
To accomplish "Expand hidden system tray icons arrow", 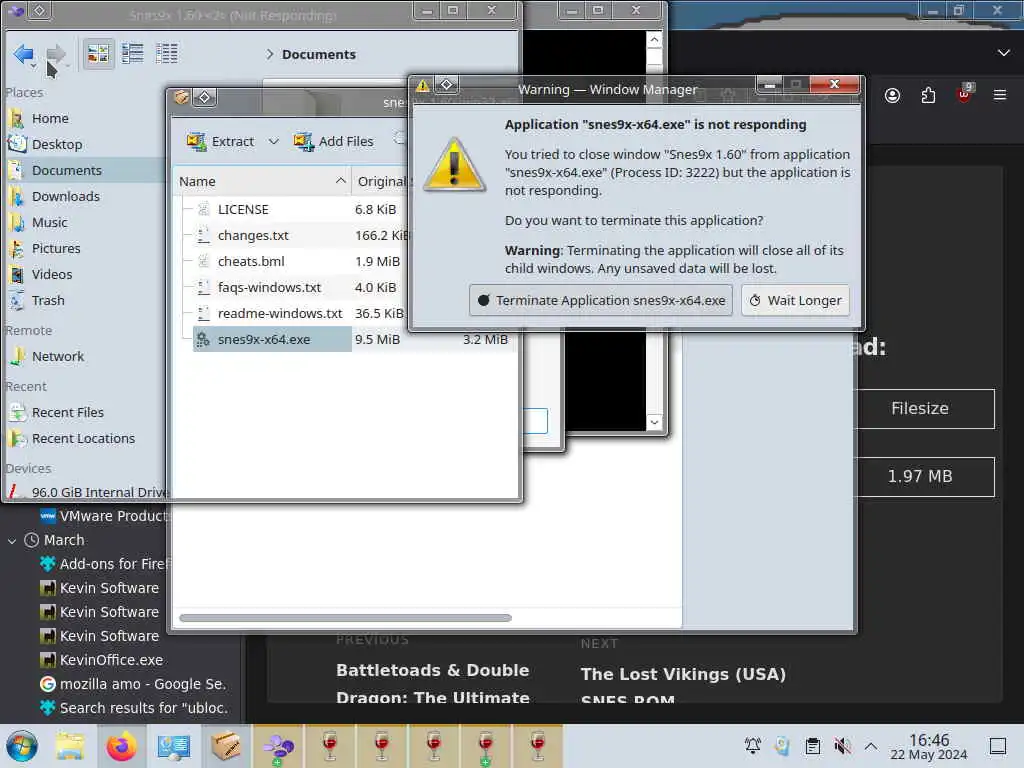I will click(x=871, y=746).
